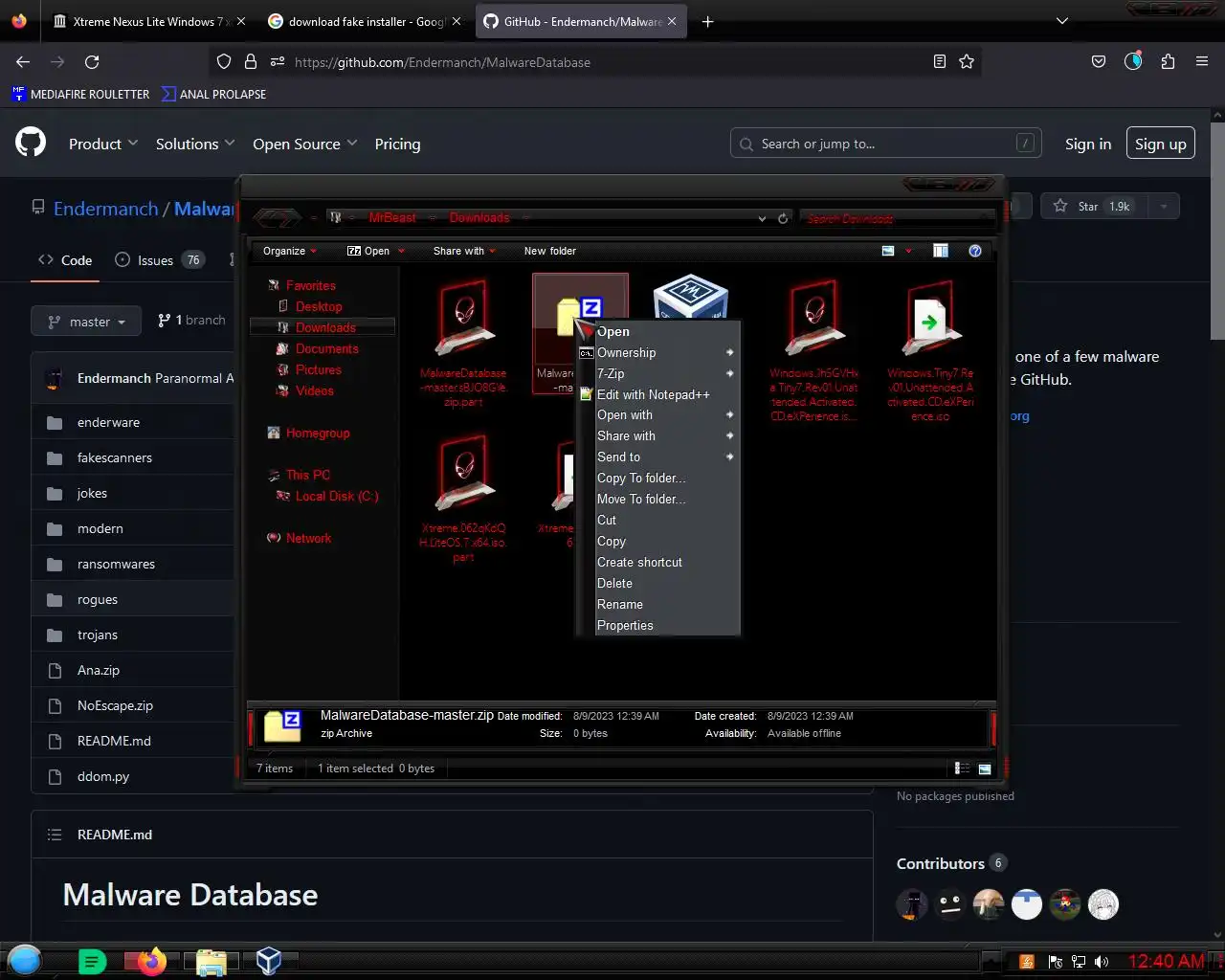Select Local Disk (C:) in navigation pane
The height and width of the screenshot is (980, 1225).
click(326, 496)
